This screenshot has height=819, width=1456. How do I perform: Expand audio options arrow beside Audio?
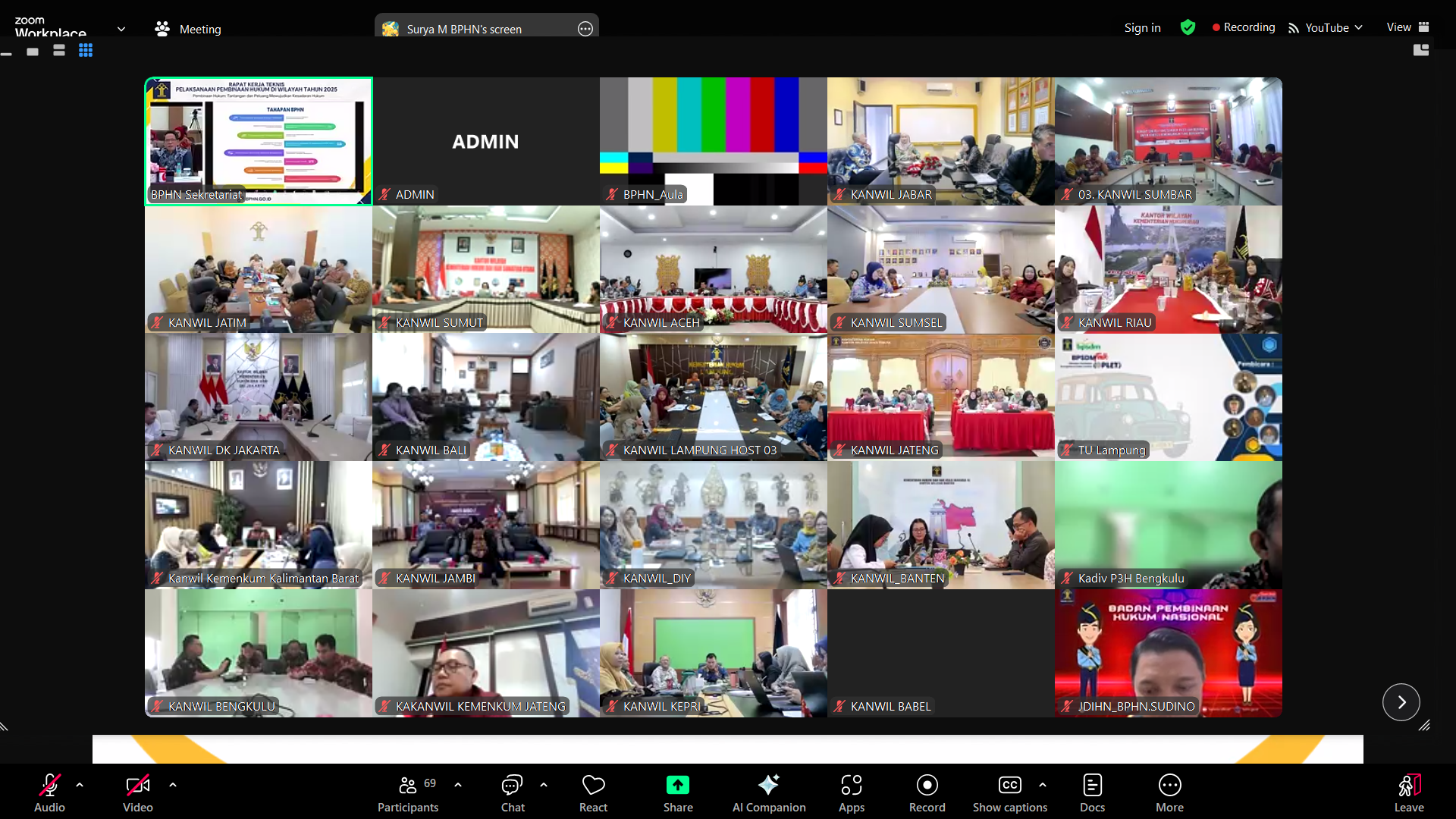(80, 785)
